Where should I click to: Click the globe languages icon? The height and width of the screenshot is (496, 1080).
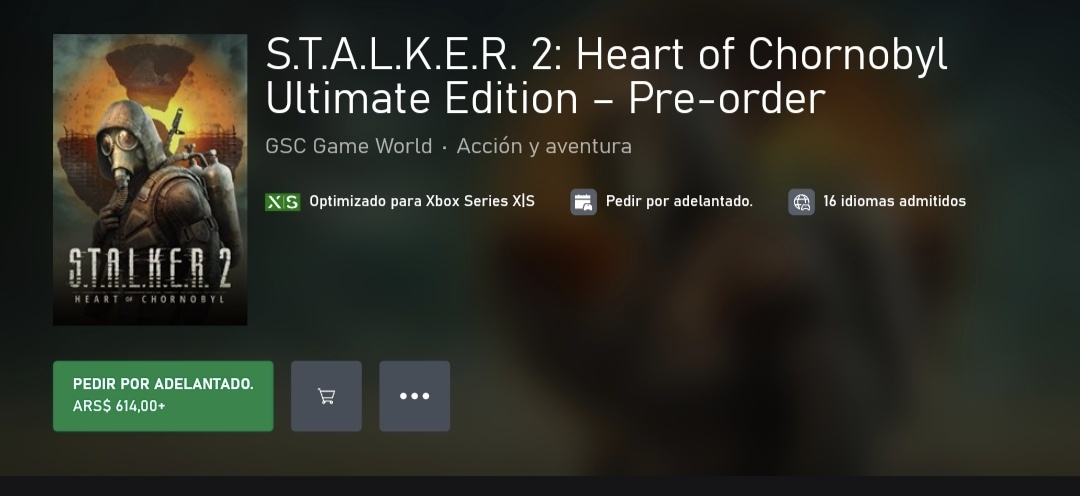(801, 202)
